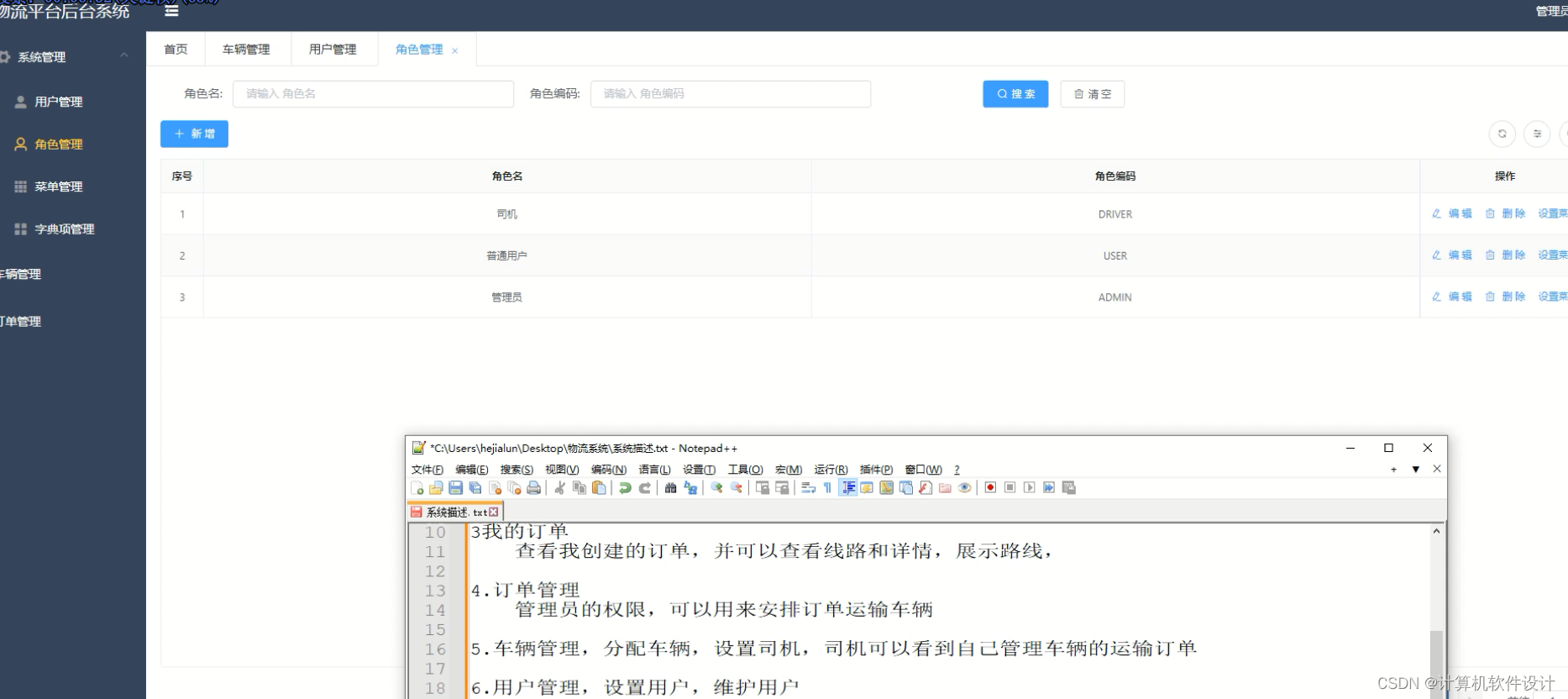Click the blue 搜索 button

tap(1015, 94)
